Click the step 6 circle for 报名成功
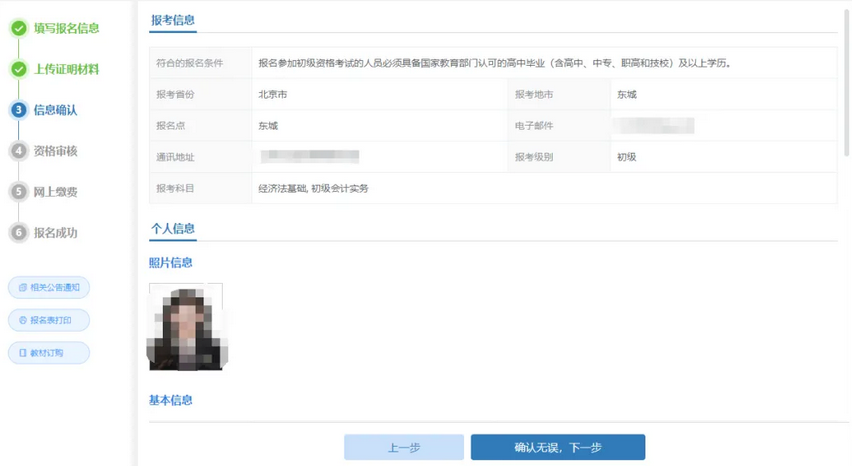This screenshot has height=466, width=852. [x=18, y=232]
